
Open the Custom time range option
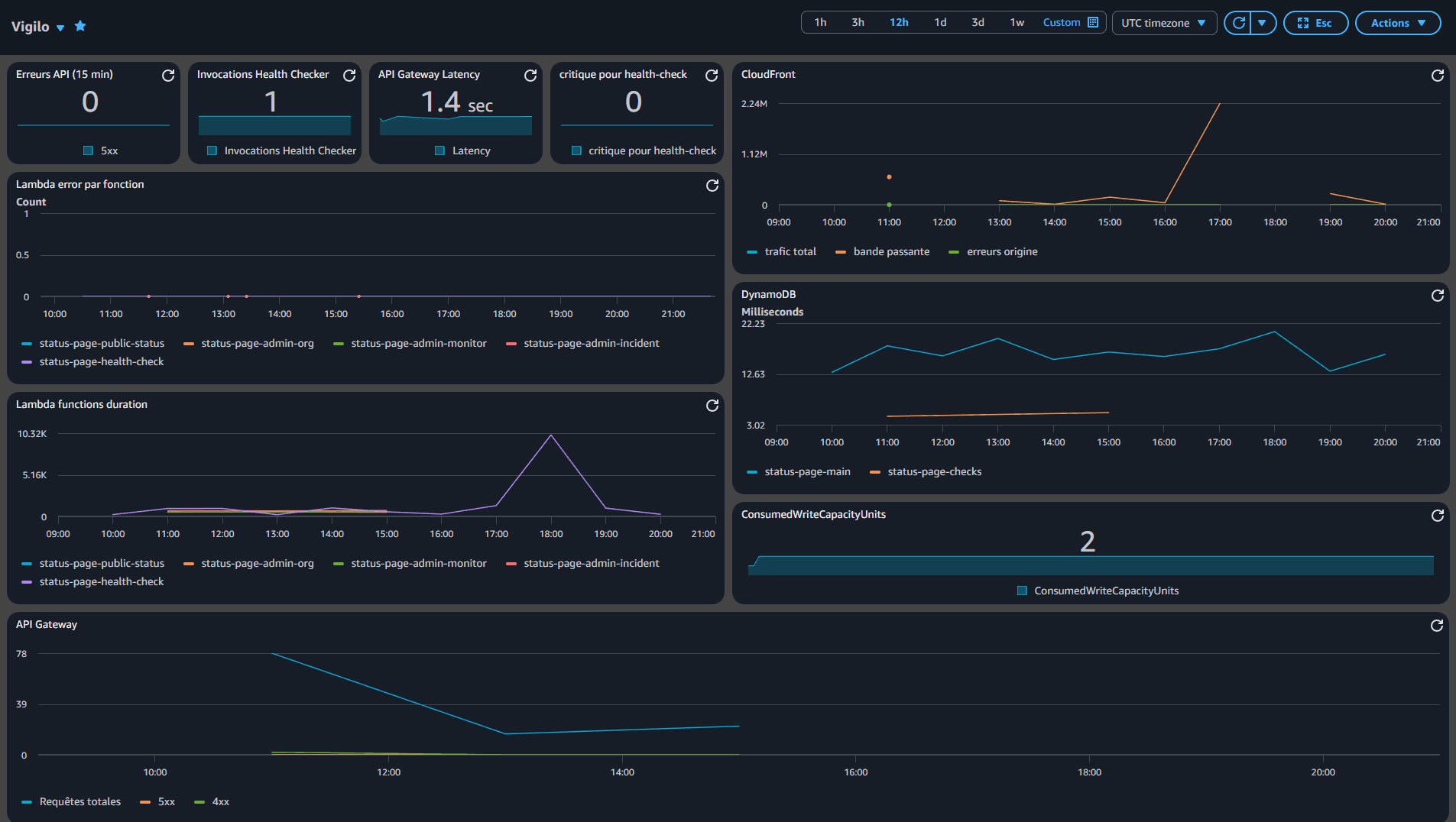1062,22
